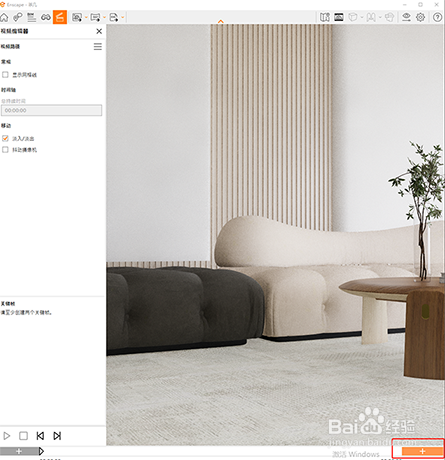
Task: Jump to next keyframe
Action: (x=57, y=436)
